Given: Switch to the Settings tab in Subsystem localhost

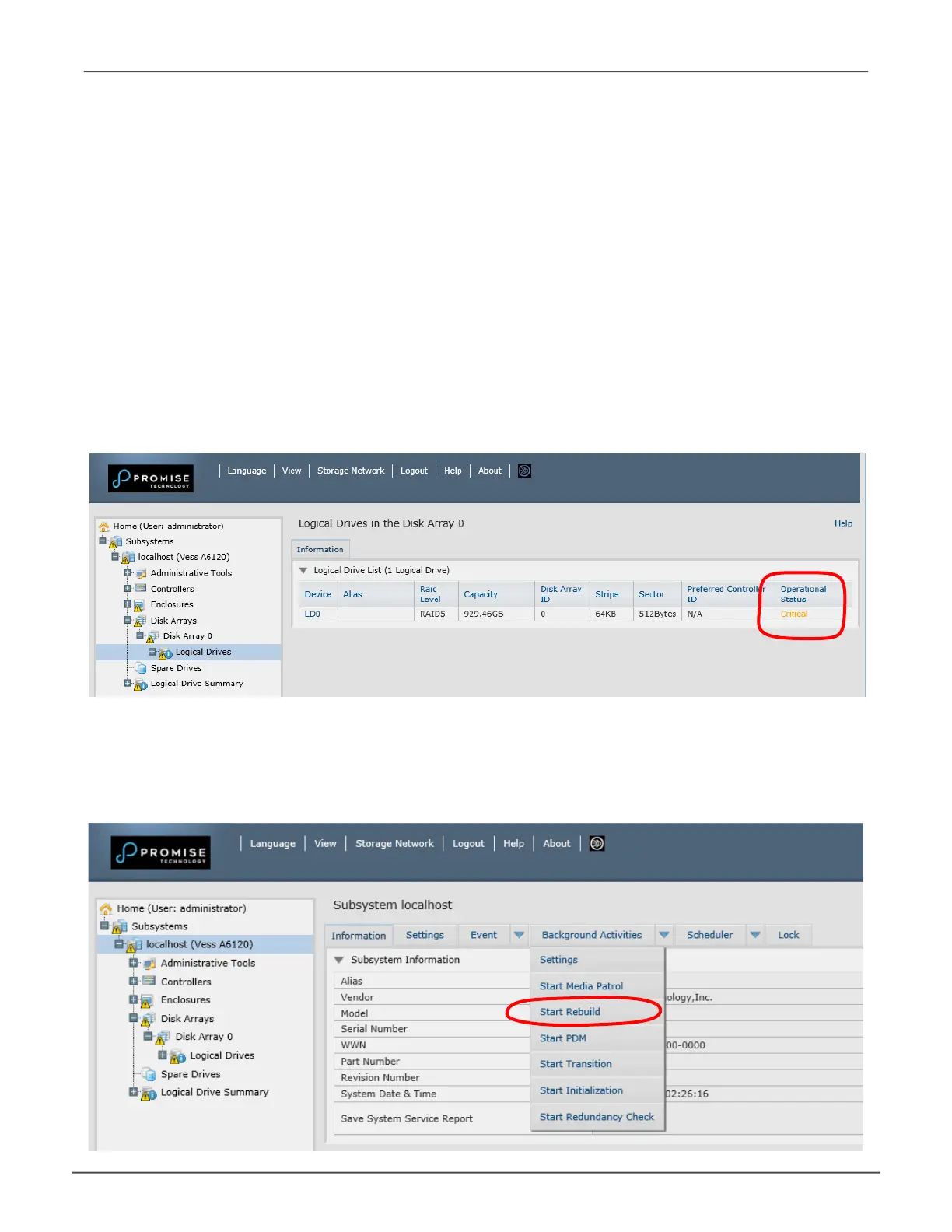Looking at the screenshot, I should [x=425, y=935].
